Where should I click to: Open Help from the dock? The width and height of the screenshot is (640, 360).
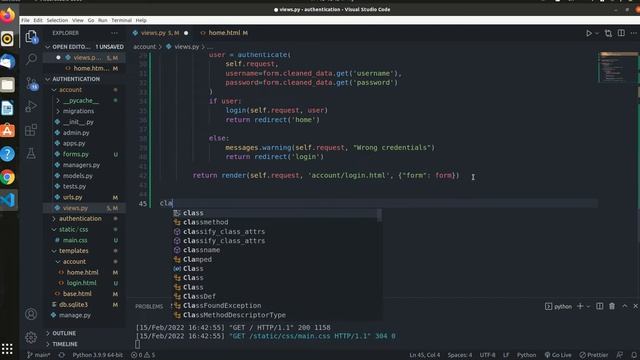[8, 154]
